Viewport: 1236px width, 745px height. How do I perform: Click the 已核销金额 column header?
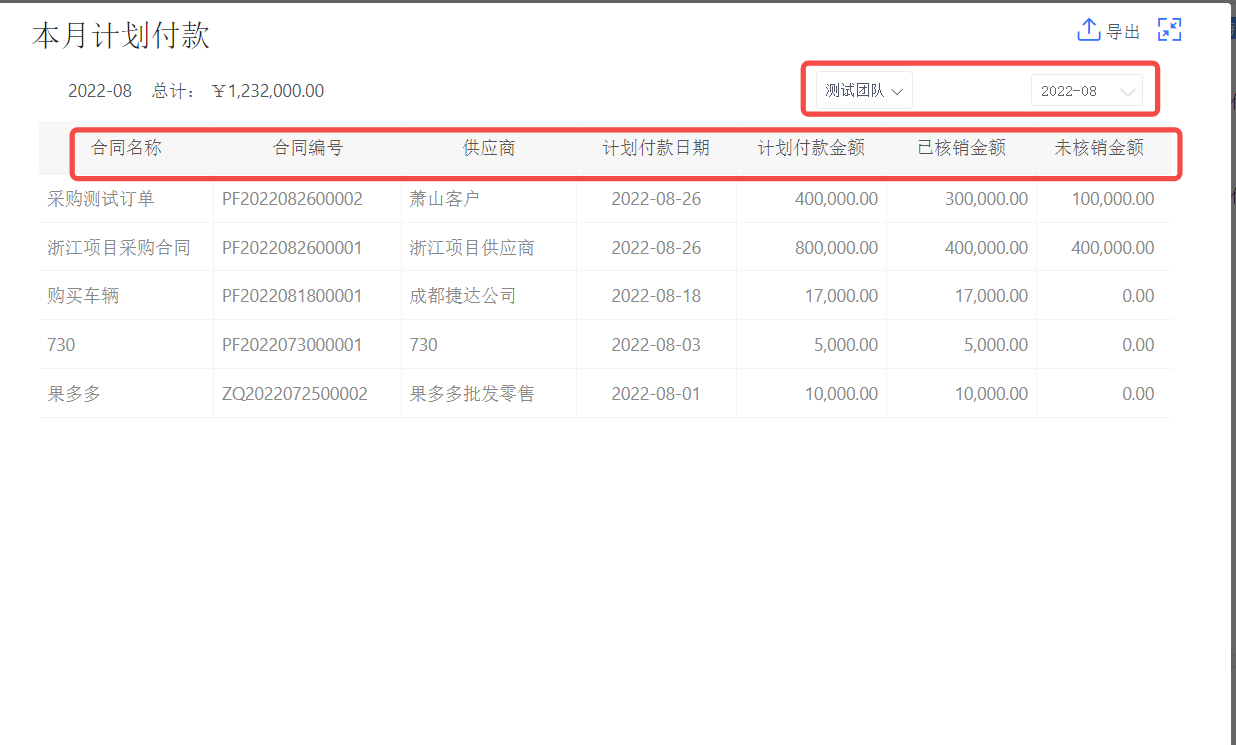tap(962, 148)
